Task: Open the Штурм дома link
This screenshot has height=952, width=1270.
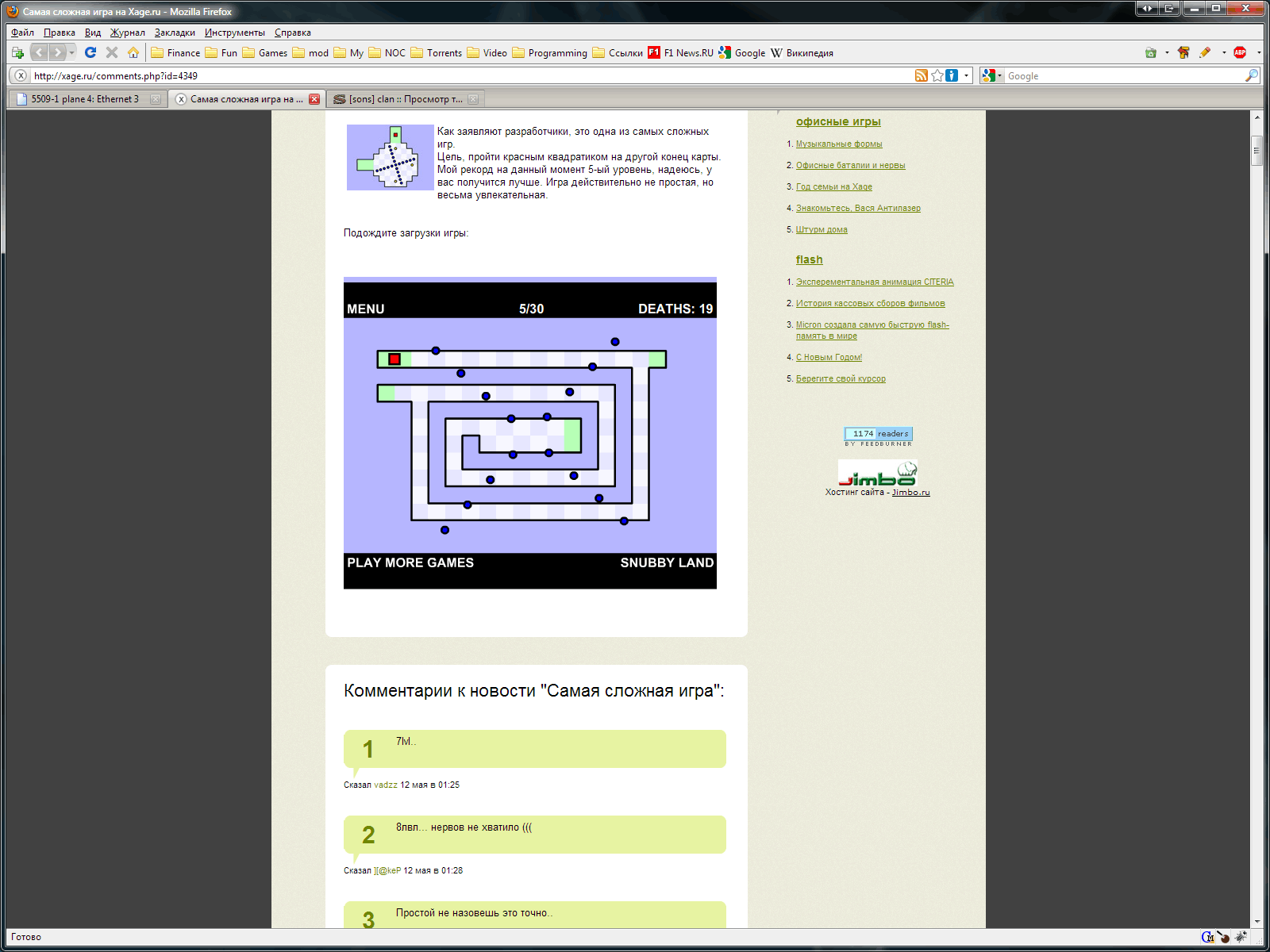Action: [x=822, y=229]
